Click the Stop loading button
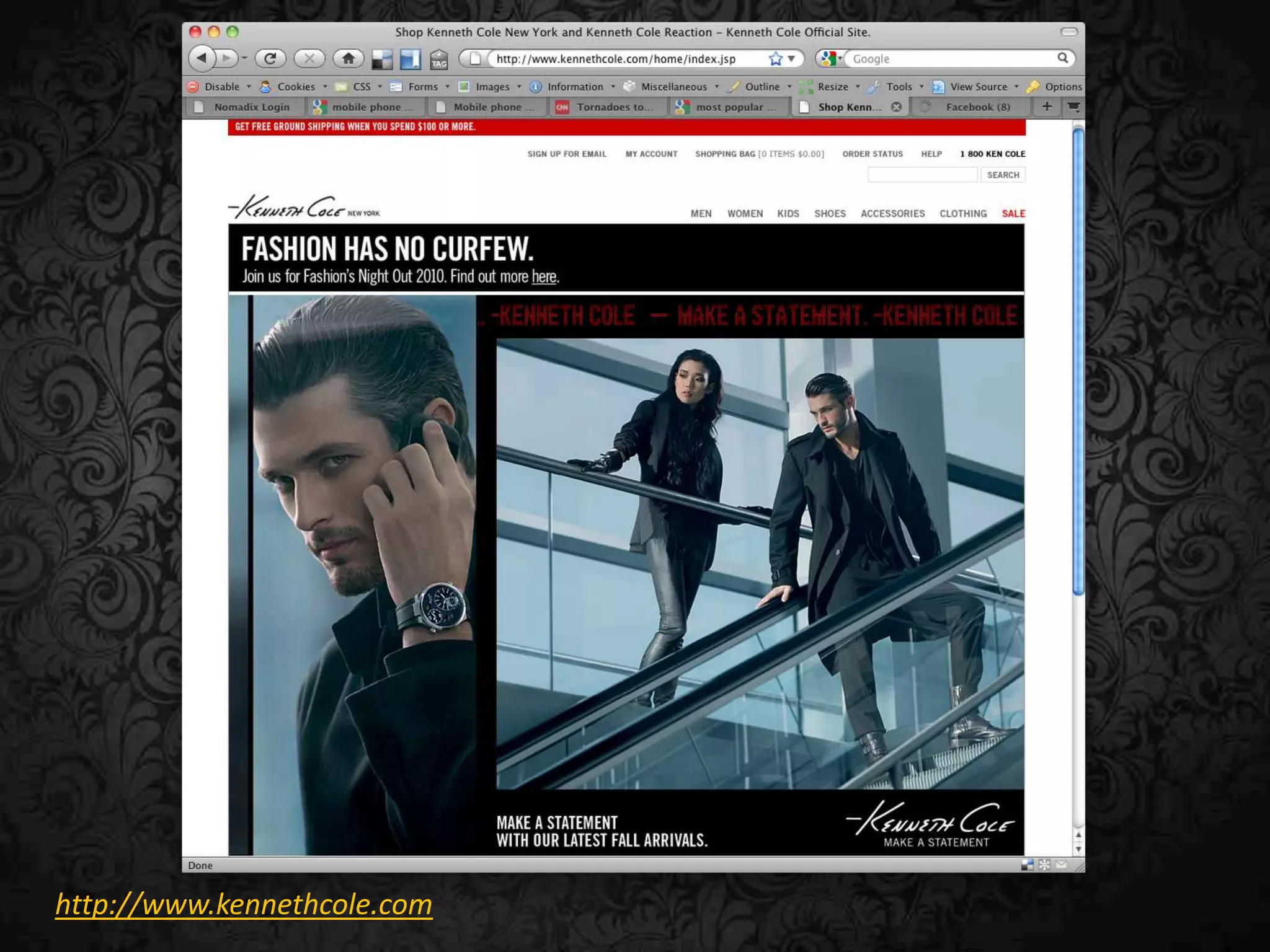This screenshot has width=1270, height=952. tap(309, 58)
